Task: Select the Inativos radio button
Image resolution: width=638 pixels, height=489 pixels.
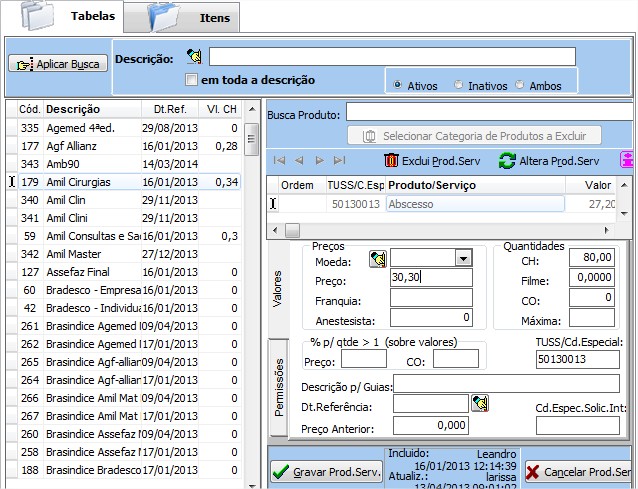Action: (x=459, y=85)
